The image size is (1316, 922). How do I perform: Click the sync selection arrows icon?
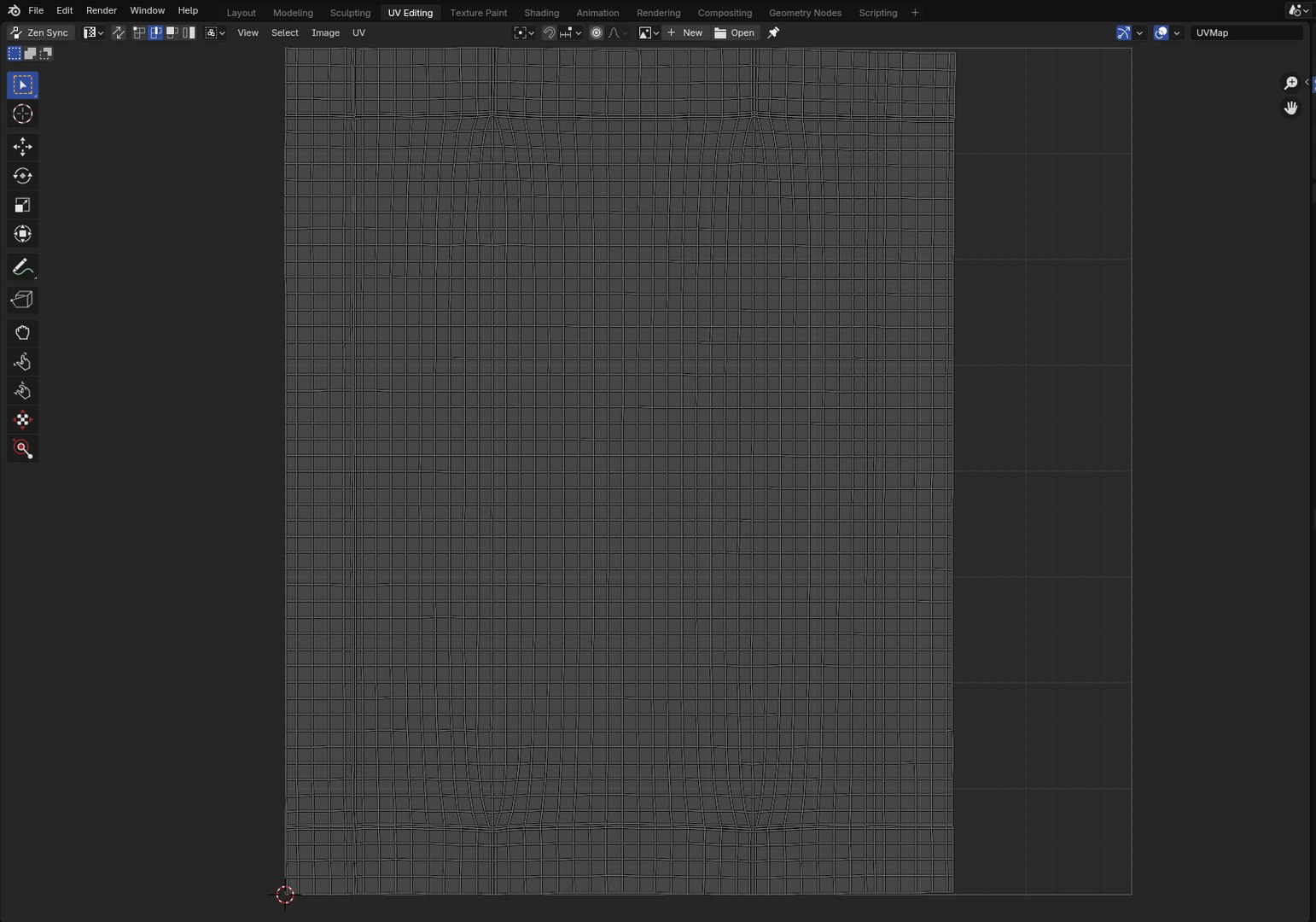pos(119,32)
